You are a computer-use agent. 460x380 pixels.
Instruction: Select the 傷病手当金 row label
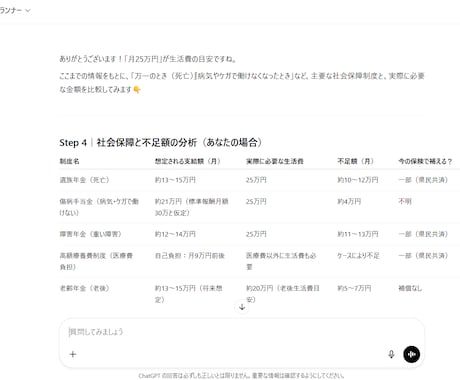click(99, 207)
